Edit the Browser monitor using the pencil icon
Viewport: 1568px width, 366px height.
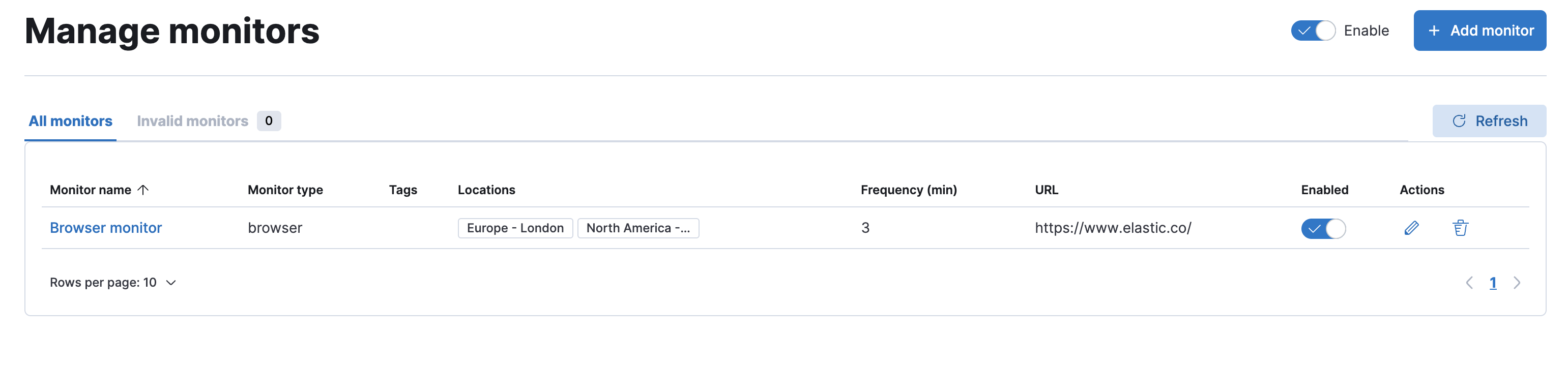1412,228
